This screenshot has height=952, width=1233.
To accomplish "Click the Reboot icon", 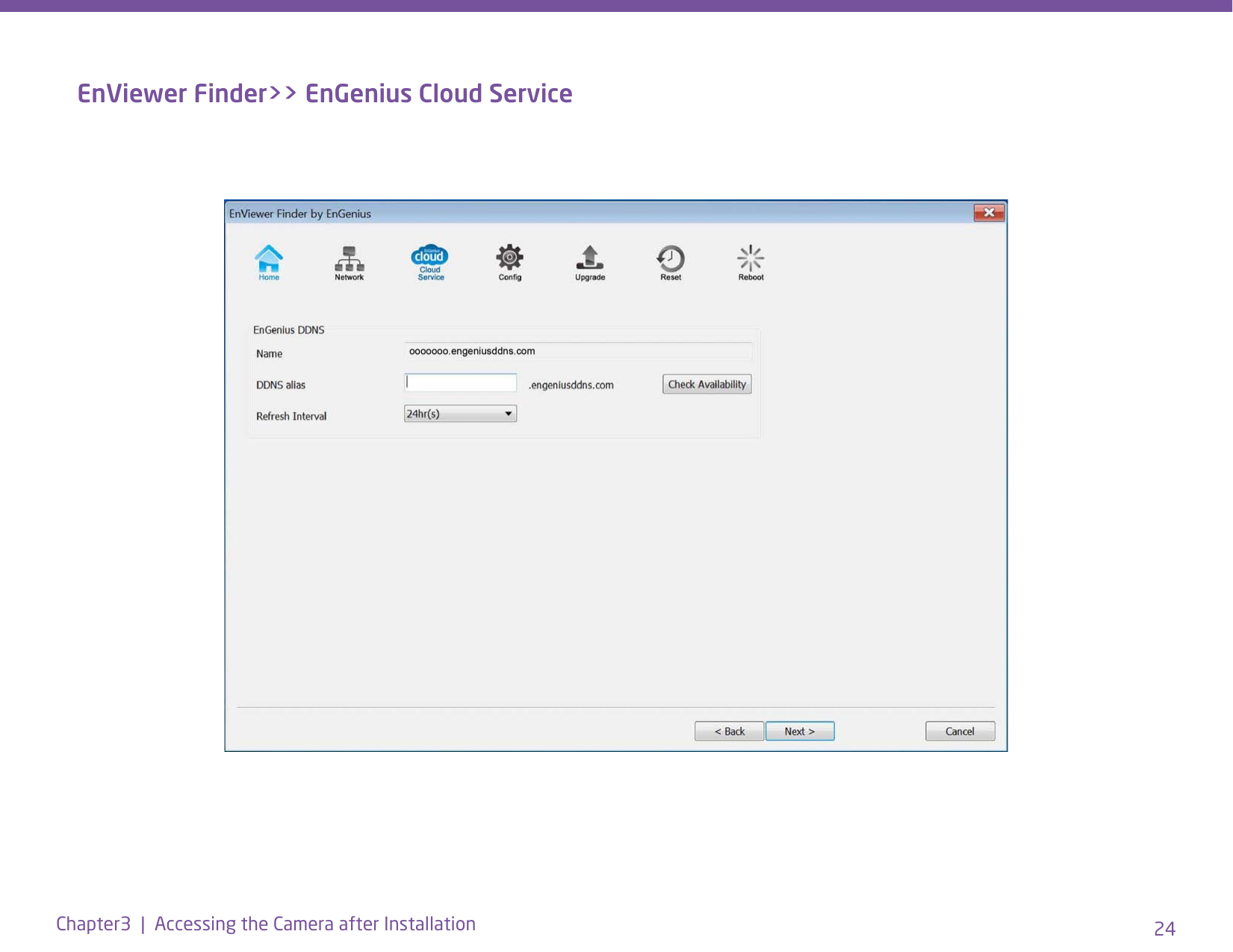I will [x=751, y=263].
